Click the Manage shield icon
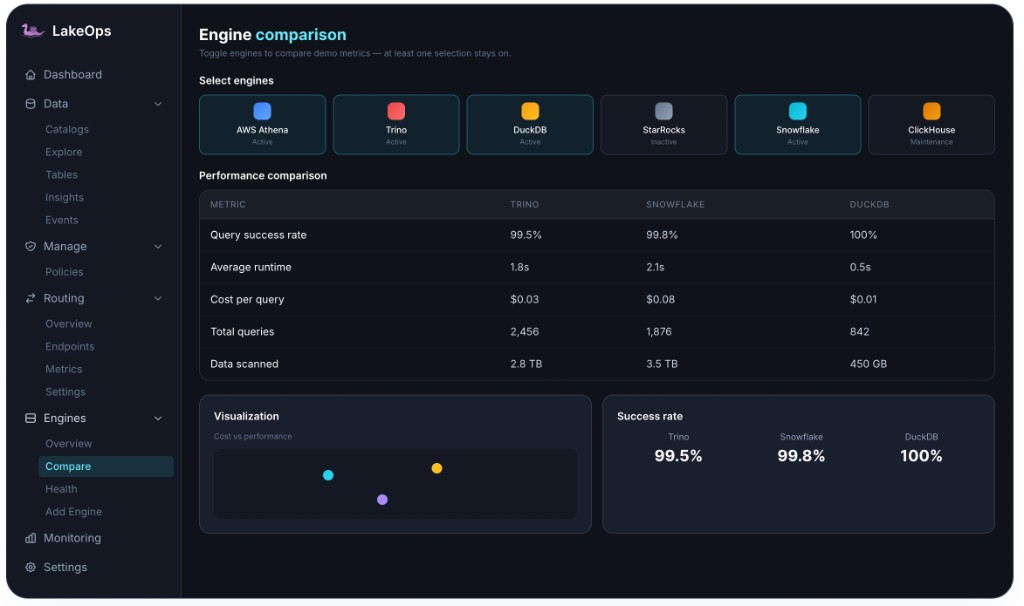The width and height of the screenshot is (1024, 606). pos(30,246)
